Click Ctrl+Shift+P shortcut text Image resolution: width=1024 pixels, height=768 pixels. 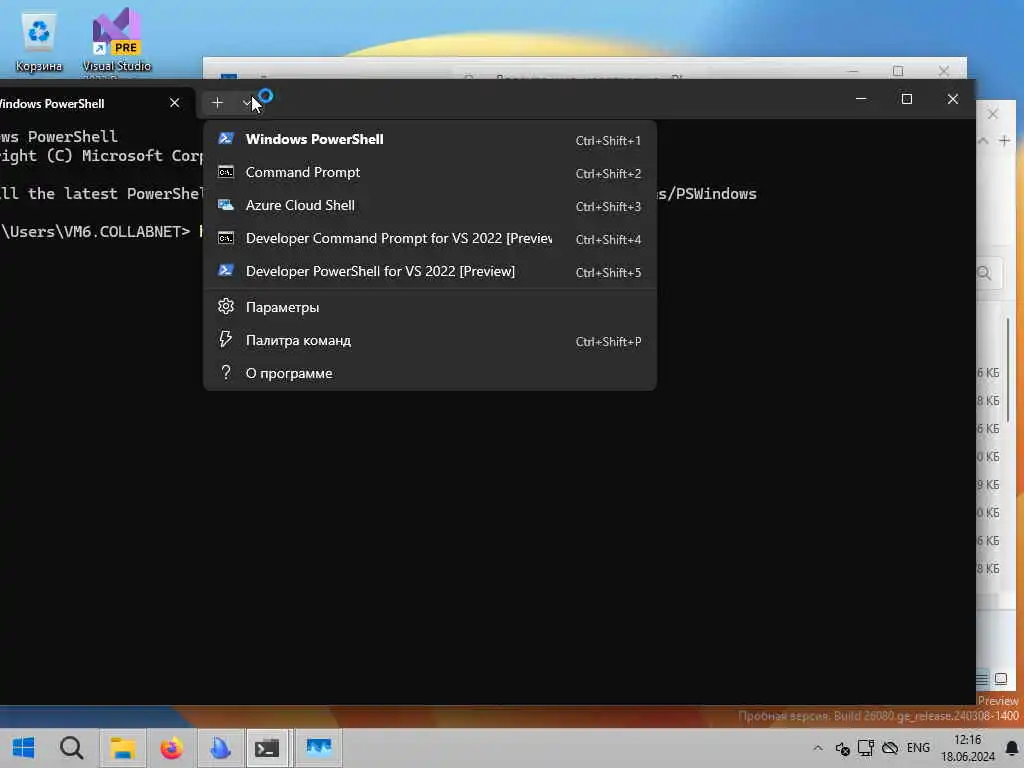coord(608,342)
